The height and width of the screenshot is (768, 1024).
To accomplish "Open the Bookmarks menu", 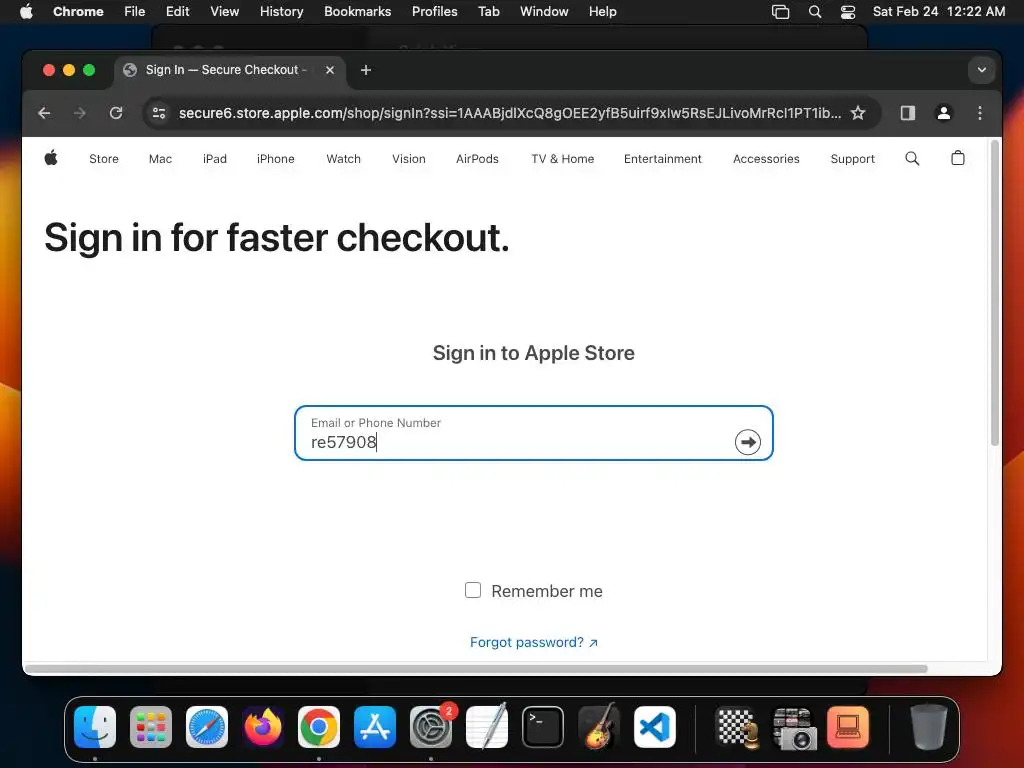I will (357, 11).
